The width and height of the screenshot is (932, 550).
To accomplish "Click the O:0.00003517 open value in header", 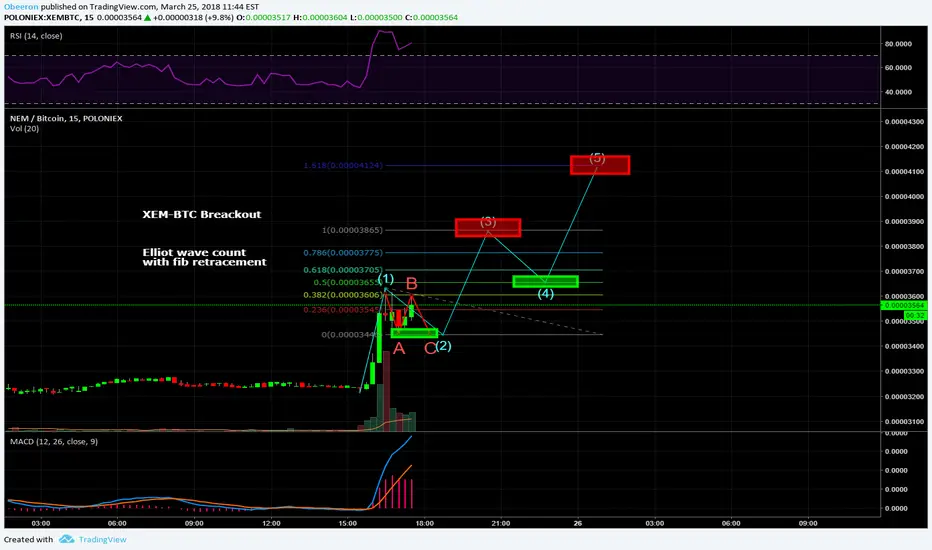I will (x=263, y=17).
